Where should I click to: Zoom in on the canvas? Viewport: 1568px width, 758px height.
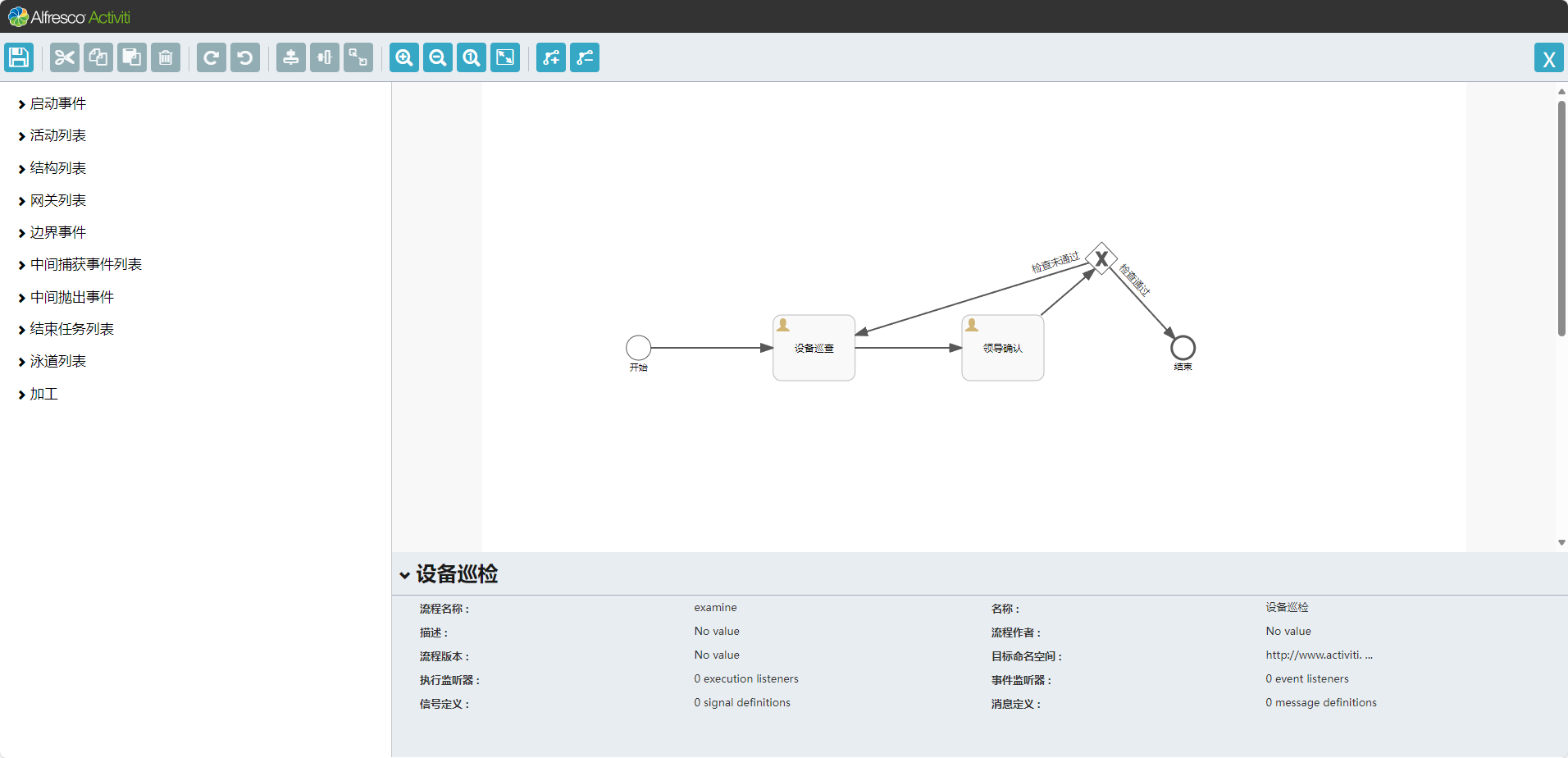tap(404, 57)
